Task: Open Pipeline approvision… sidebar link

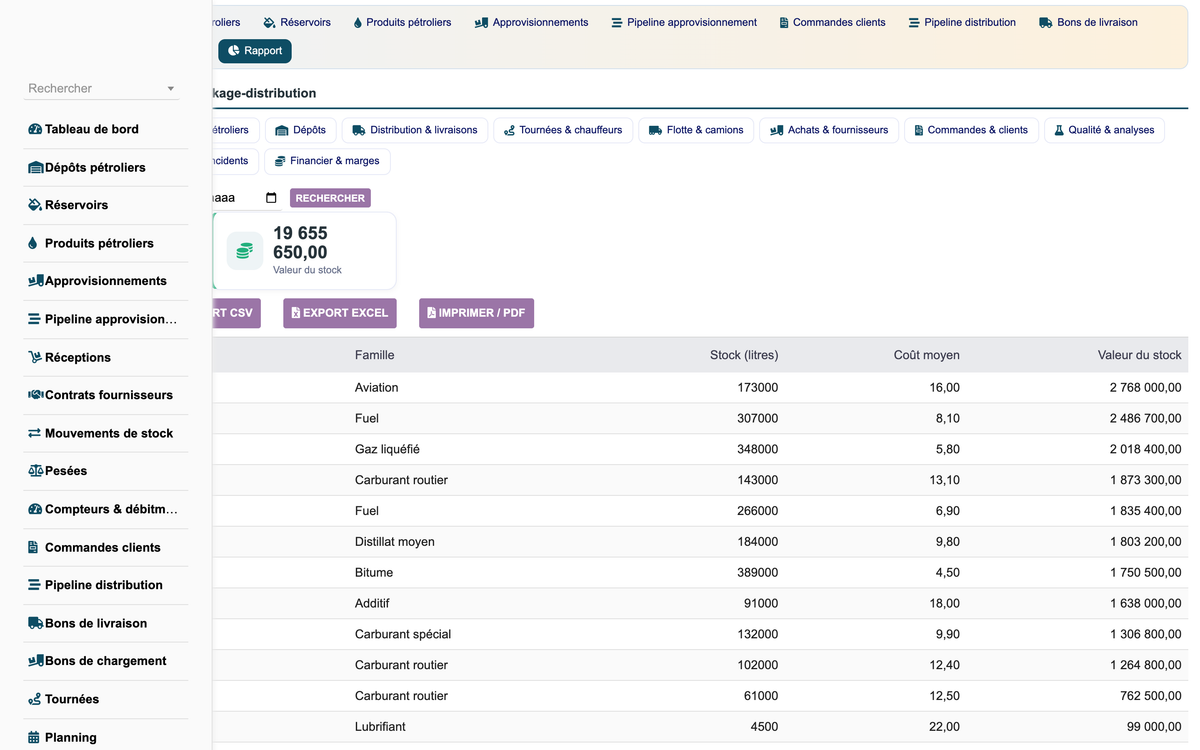Action: click(x=106, y=319)
